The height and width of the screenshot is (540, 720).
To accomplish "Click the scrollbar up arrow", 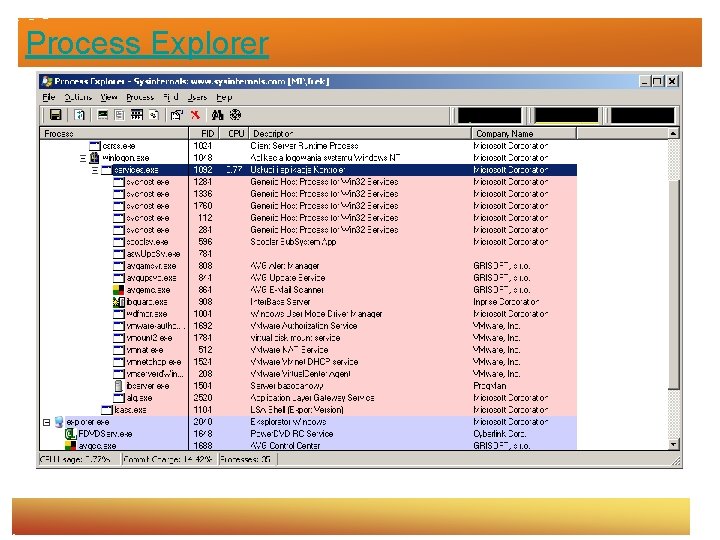I will (x=673, y=134).
